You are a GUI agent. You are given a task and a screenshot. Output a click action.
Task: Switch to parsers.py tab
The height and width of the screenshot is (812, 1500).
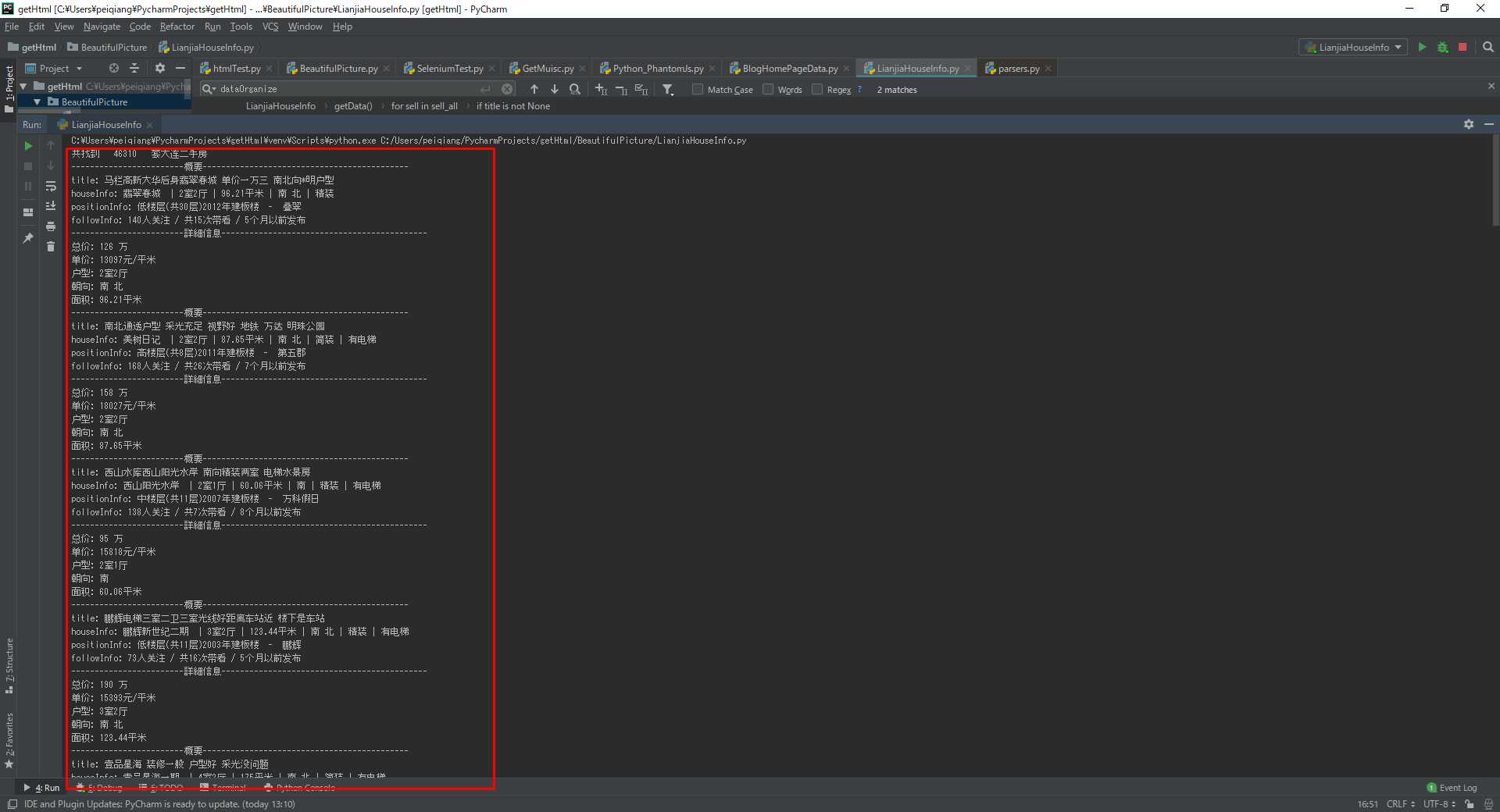[x=1019, y=69]
